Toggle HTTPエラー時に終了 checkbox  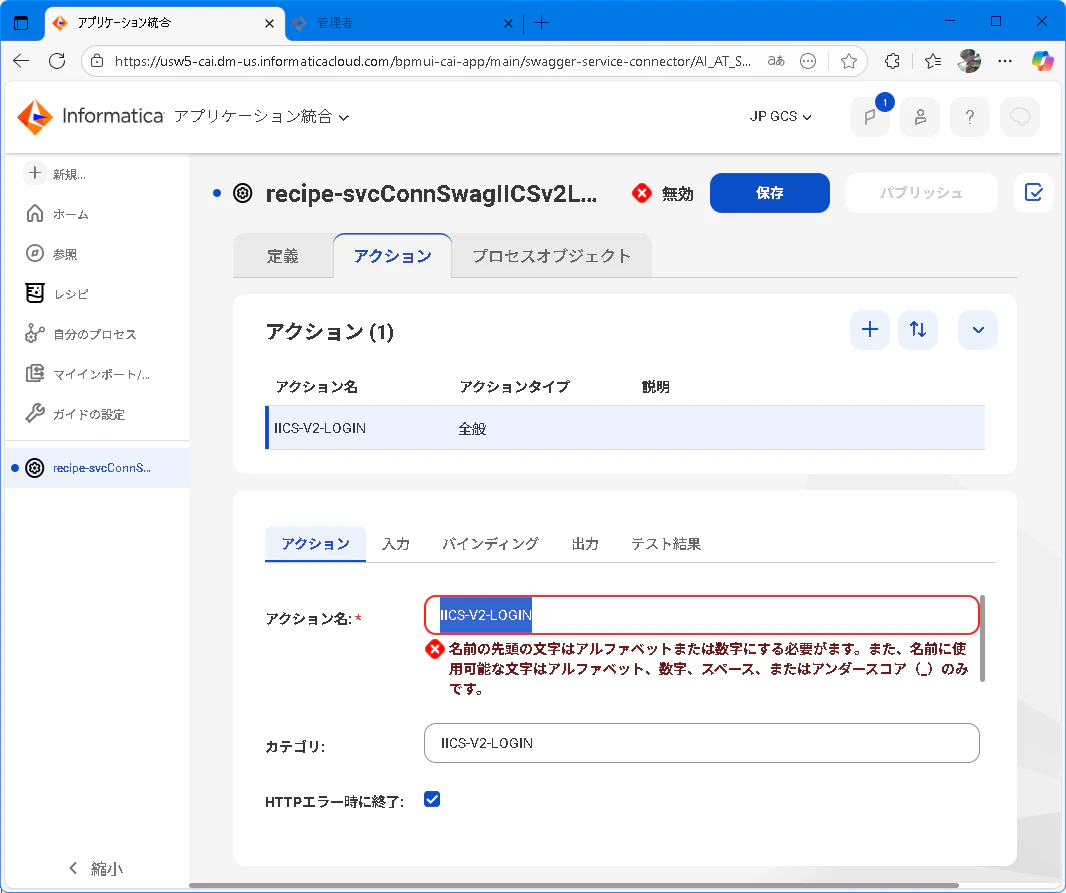[432, 799]
